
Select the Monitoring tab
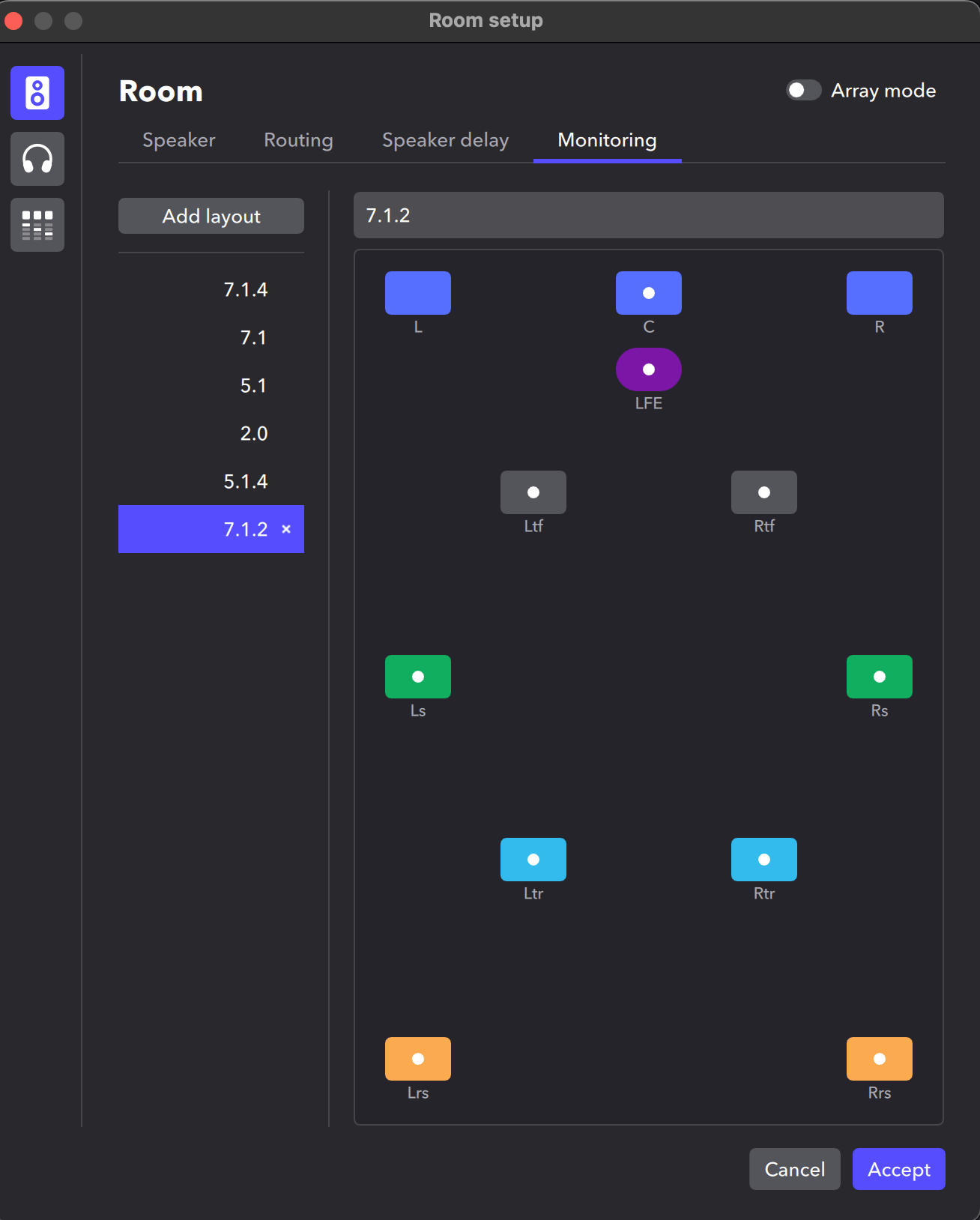click(607, 140)
